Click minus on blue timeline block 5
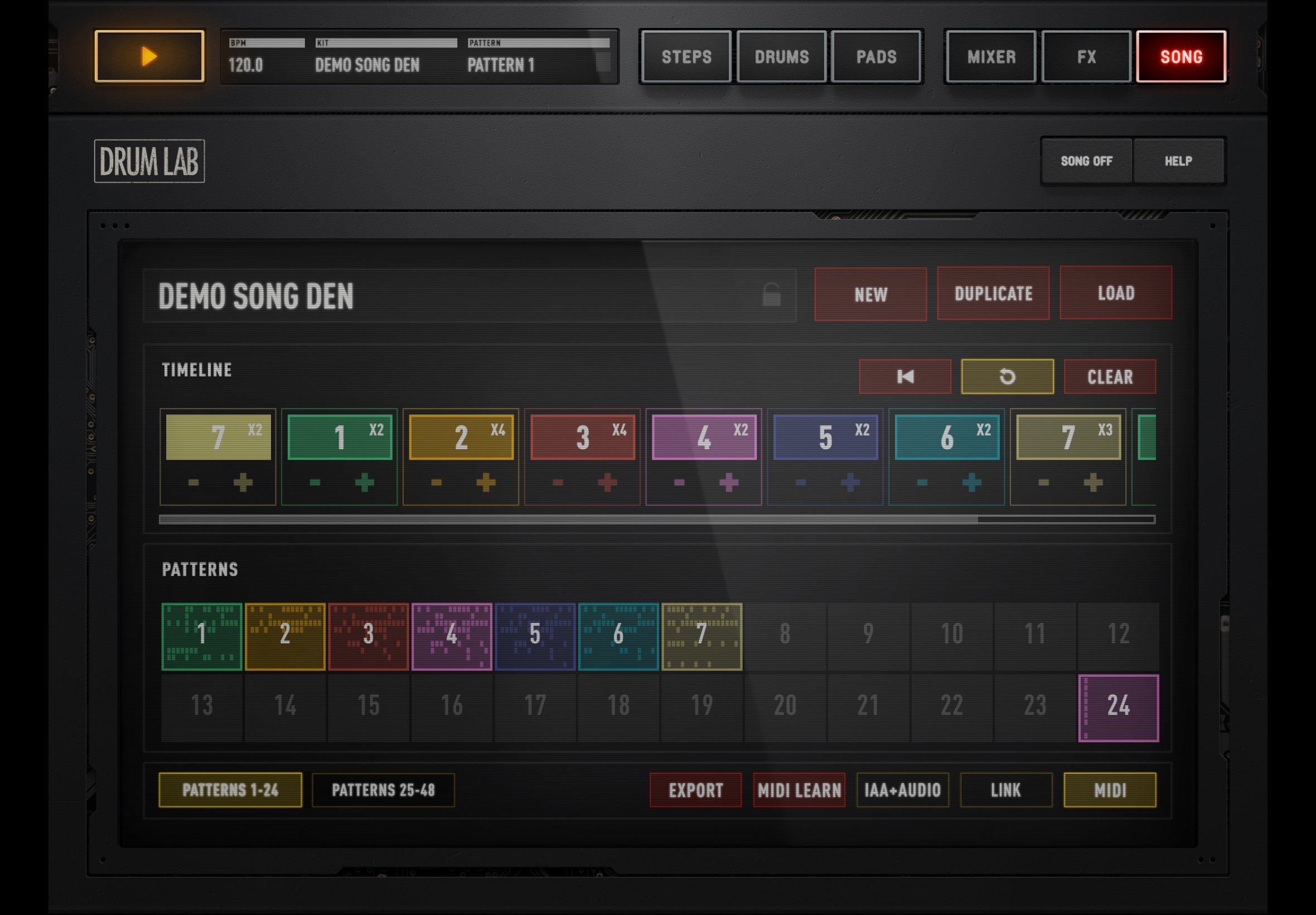The image size is (1316, 915). (x=801, y=482)
